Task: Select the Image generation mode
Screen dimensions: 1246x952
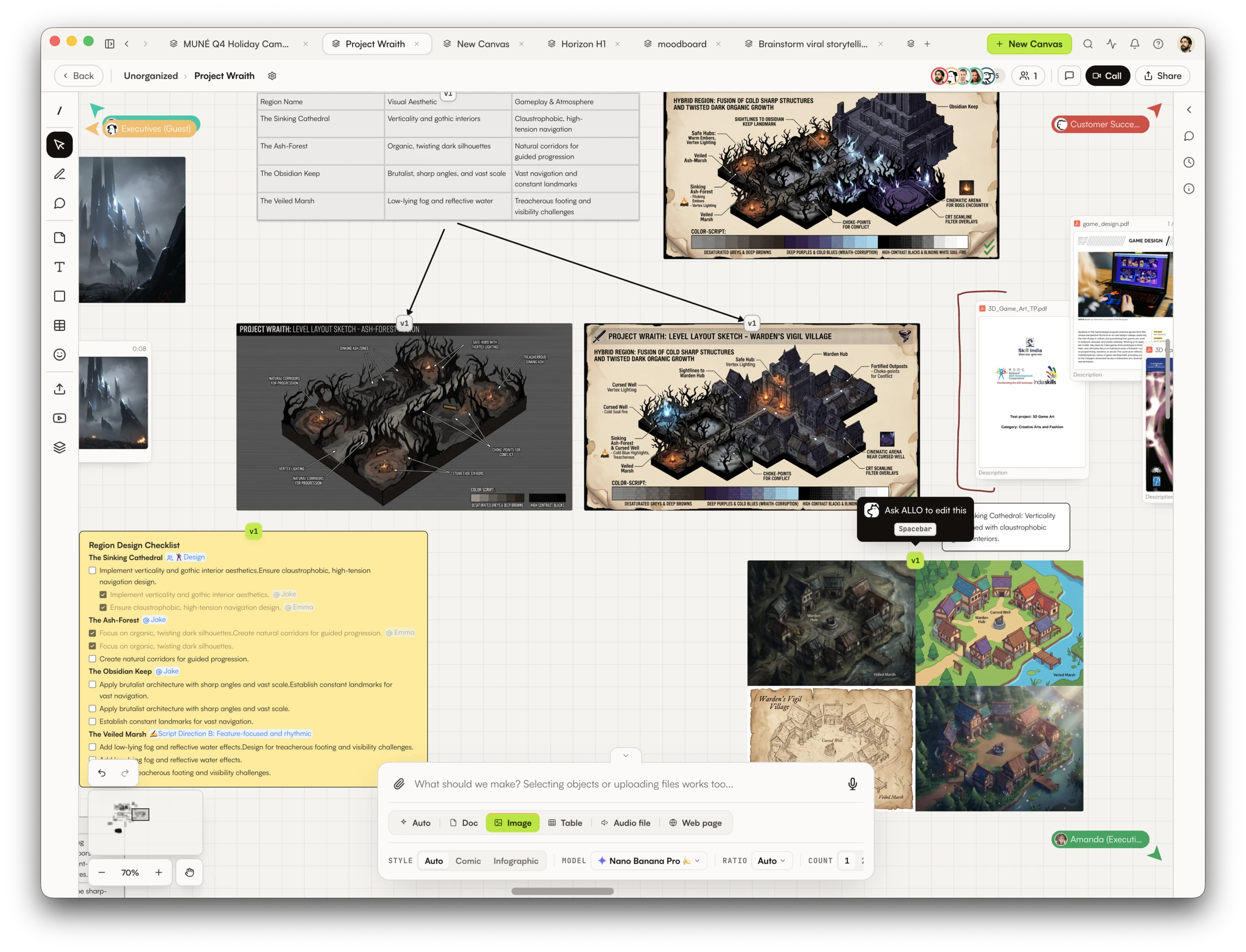Action: (512, 823)
